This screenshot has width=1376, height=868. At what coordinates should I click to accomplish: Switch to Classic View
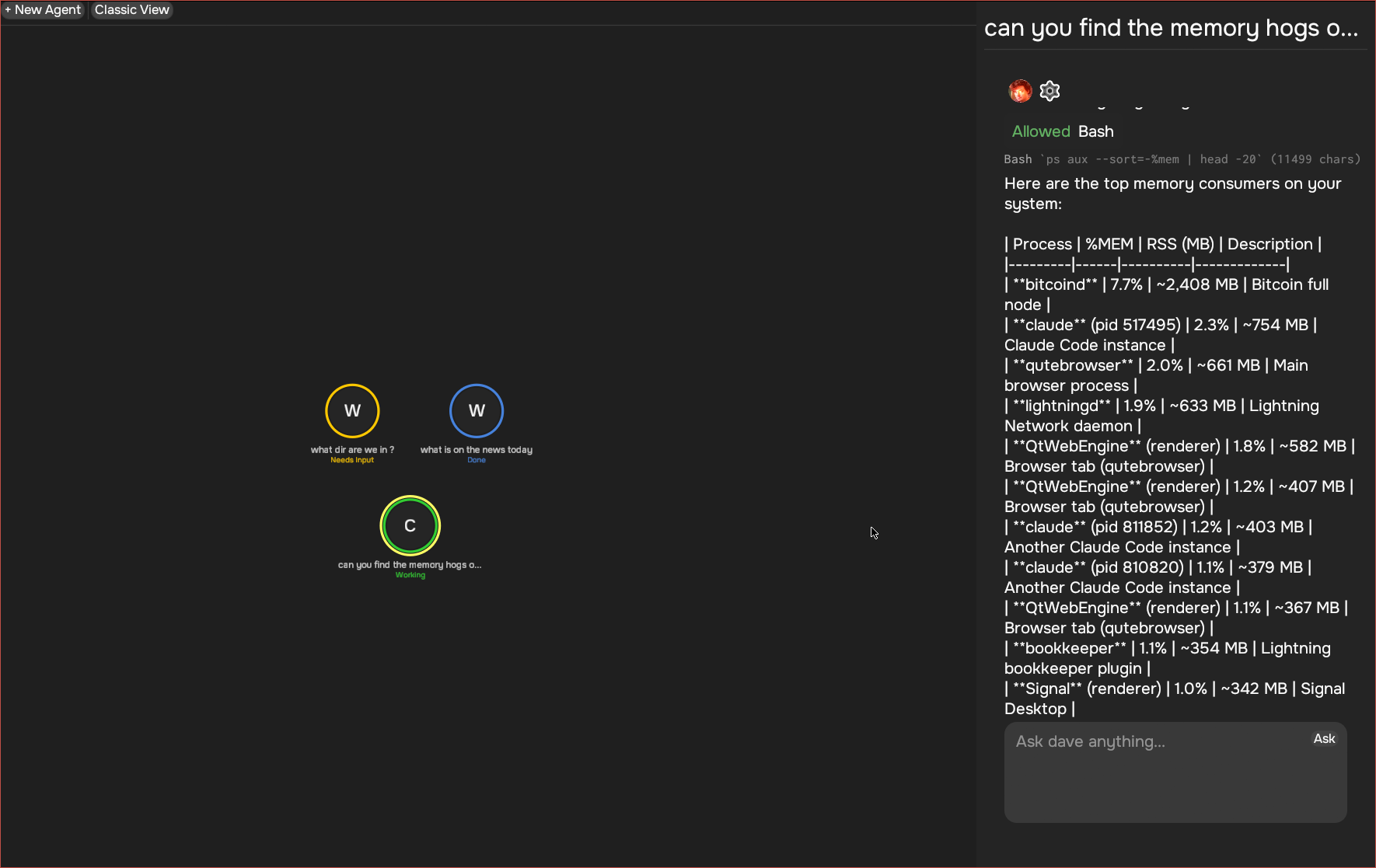click(x=131, y=10)
